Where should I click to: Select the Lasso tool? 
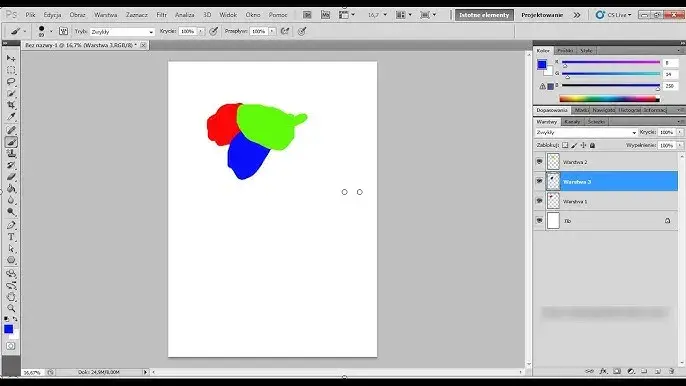click(11, 82)
